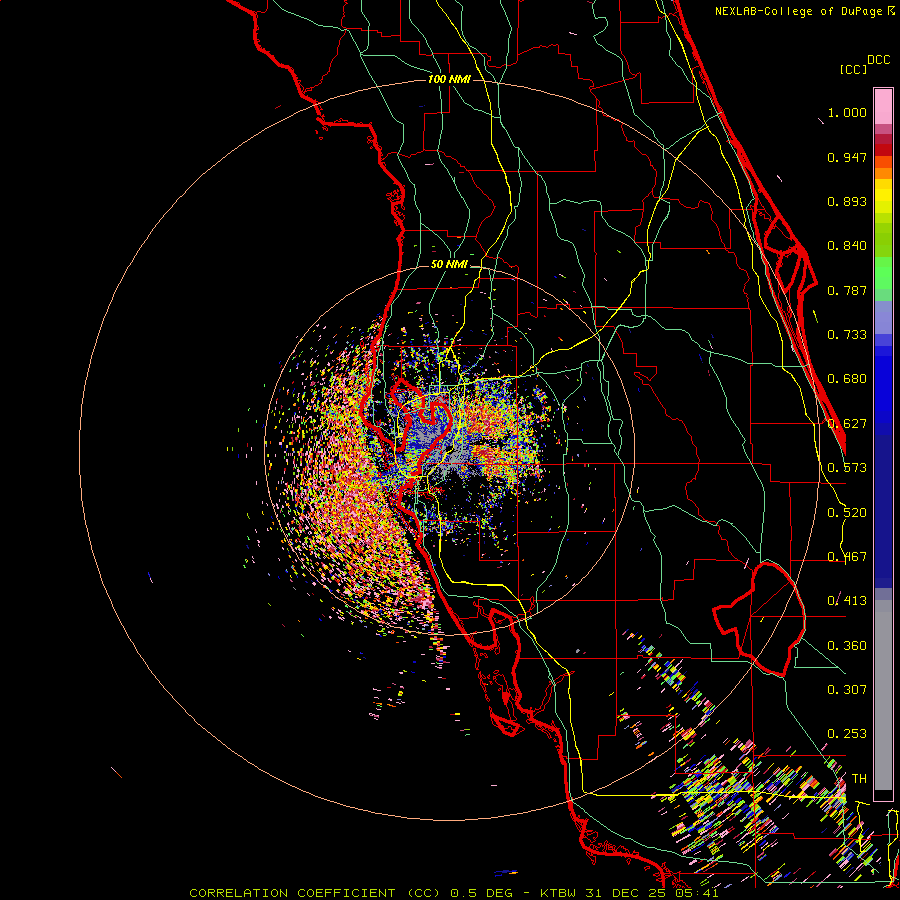900x900 pixels.
Task: Click the 0.307 scale value
Action: [x=847, y=690]
